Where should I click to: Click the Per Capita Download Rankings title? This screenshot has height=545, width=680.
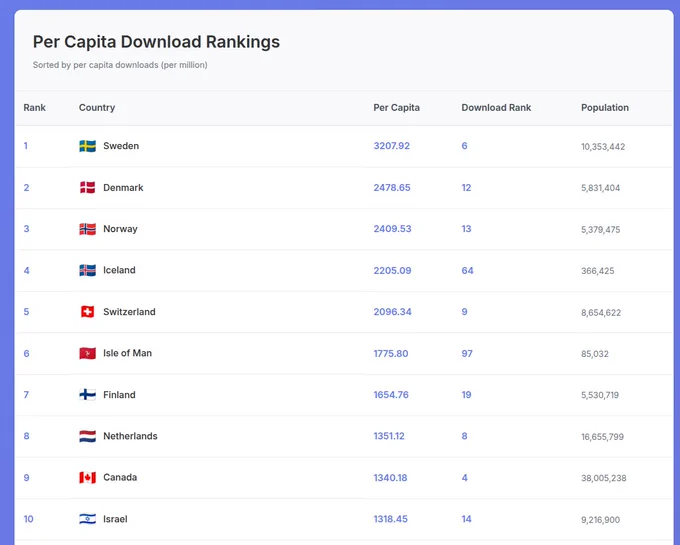tap(156, 42)
